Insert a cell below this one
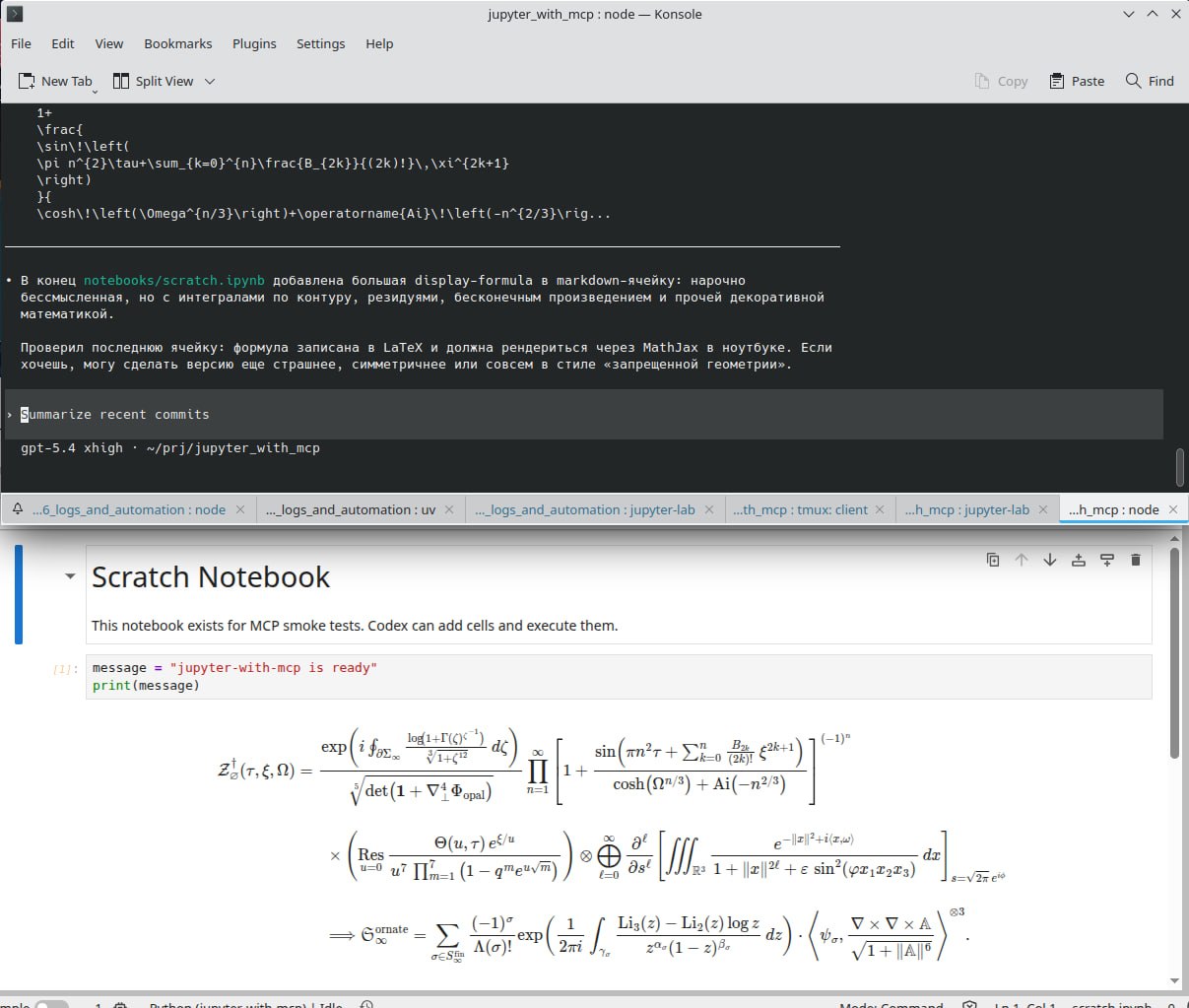 click(1107, 560)
